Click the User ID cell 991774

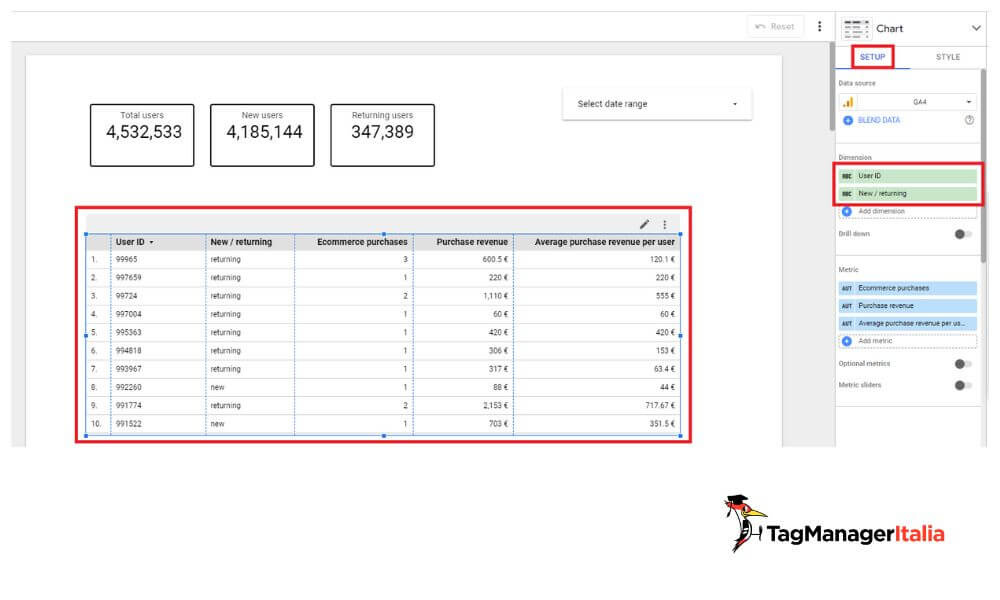129,406
